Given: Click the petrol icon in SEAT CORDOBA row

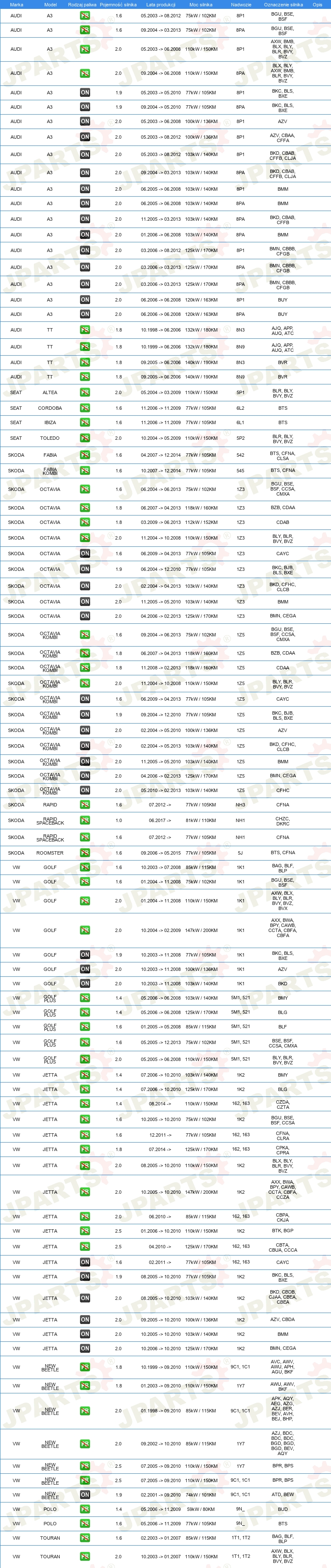Looking at the screenshot, I should [x=85, y=408].
